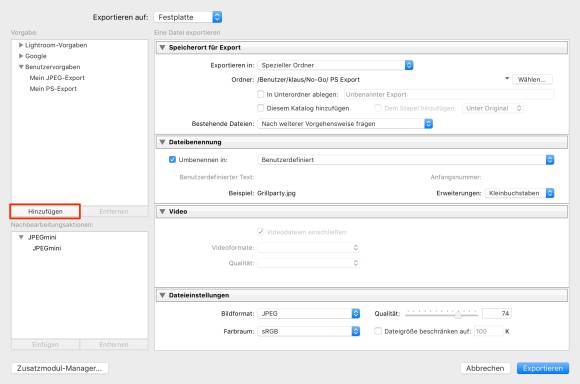580x384 pixels.
Task: Click the folder history arrow beside Wählen
Action: 507,78
